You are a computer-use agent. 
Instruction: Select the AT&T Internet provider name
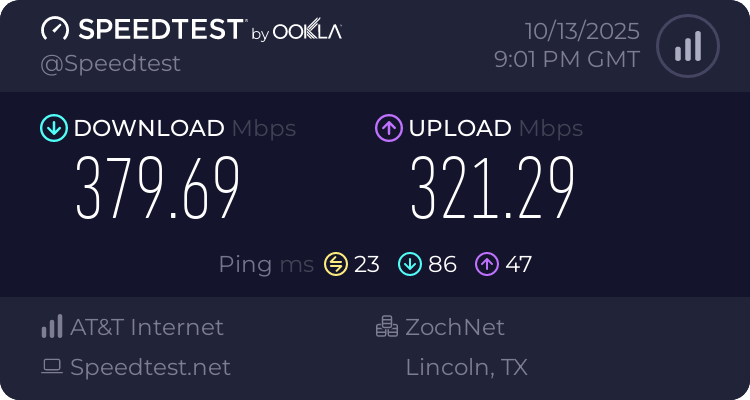[147, 327]
